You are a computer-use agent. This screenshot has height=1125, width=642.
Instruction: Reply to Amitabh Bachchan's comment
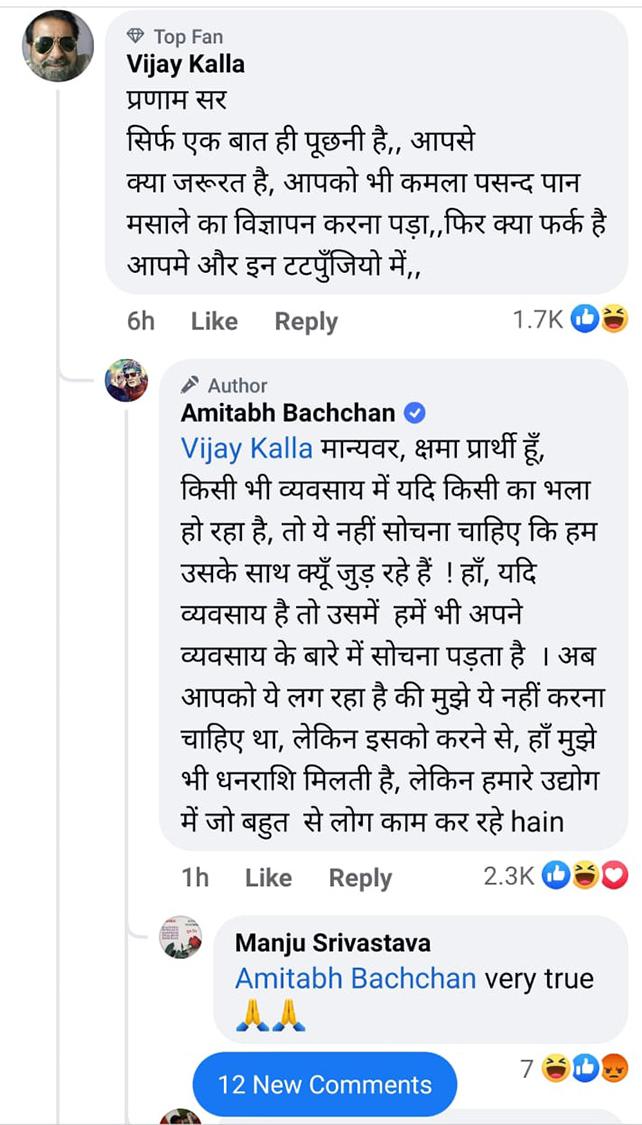(360, 878)
